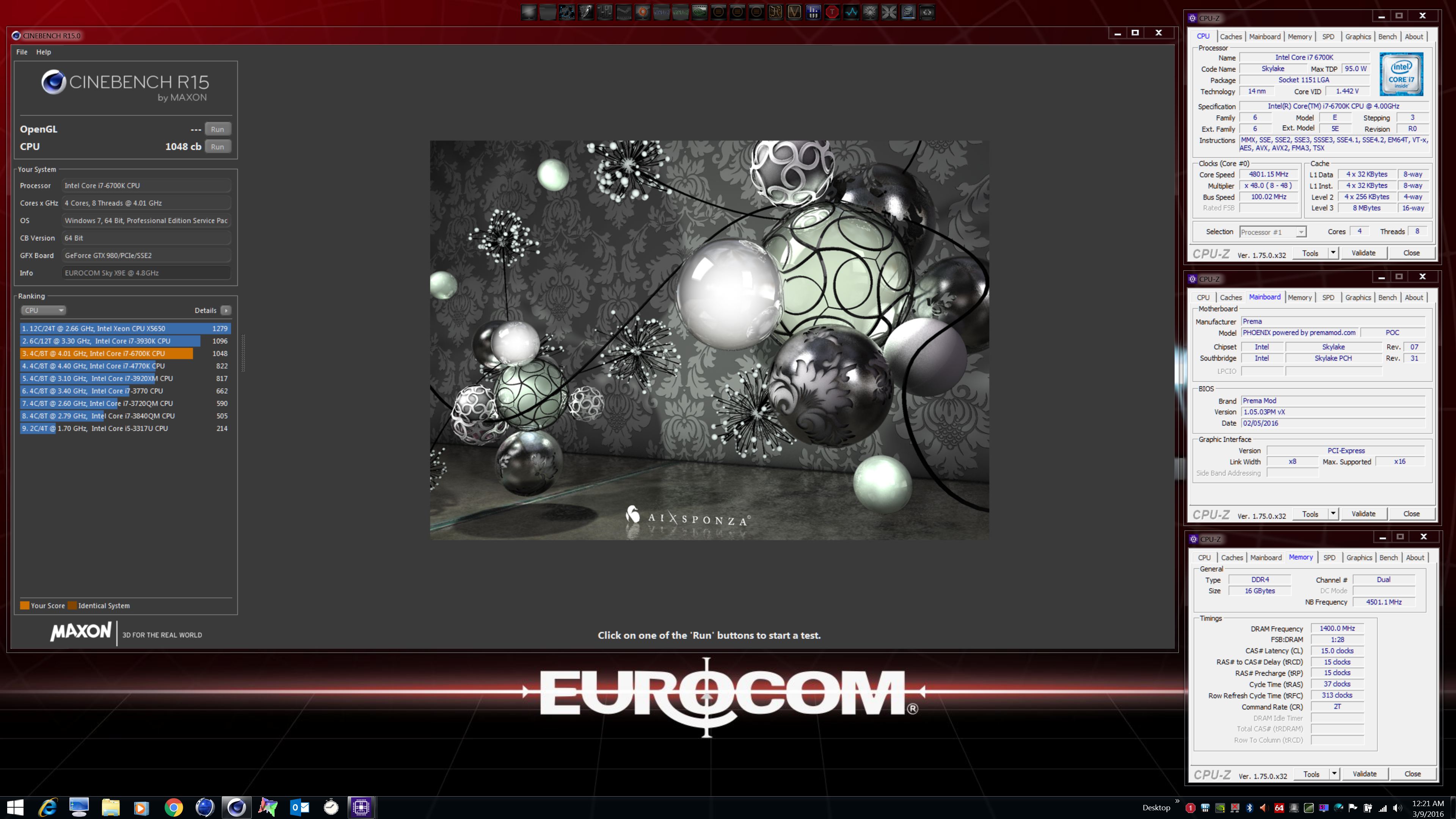The image size is (1456, 819).
Task: Switch to CPU tab in Memory CPU-Z window
Action: [1205, 557]
